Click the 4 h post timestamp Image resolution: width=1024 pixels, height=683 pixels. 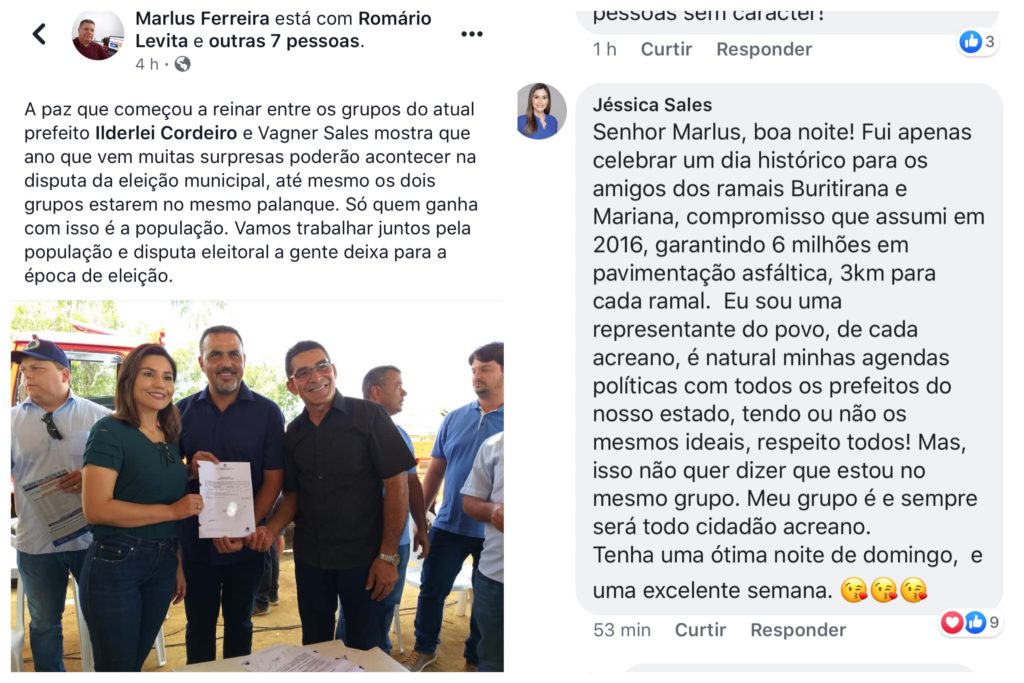[147, 64]
